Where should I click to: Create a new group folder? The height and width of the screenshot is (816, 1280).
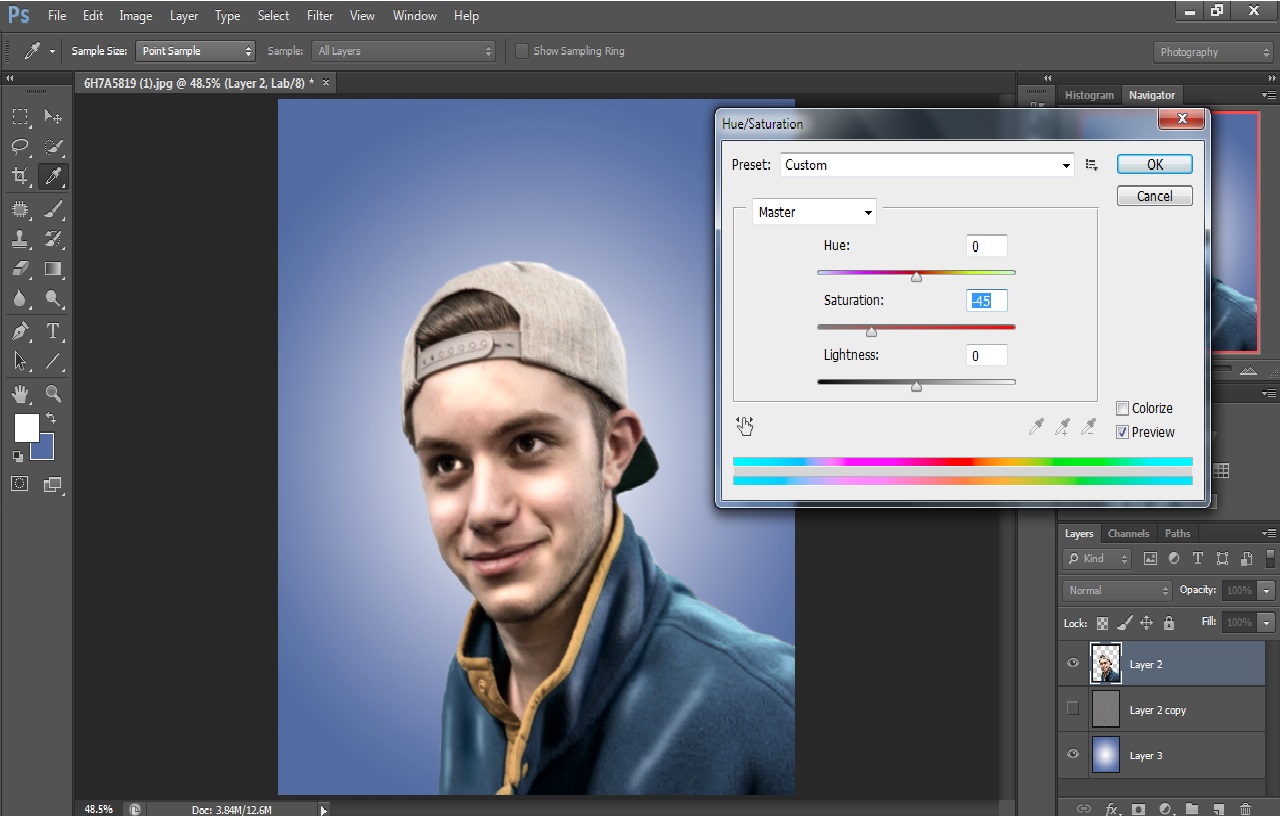(1192, 808)
